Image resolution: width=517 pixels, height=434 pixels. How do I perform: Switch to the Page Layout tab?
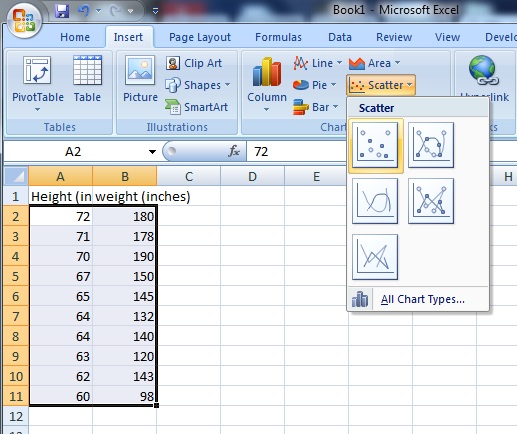click(200, 37)
